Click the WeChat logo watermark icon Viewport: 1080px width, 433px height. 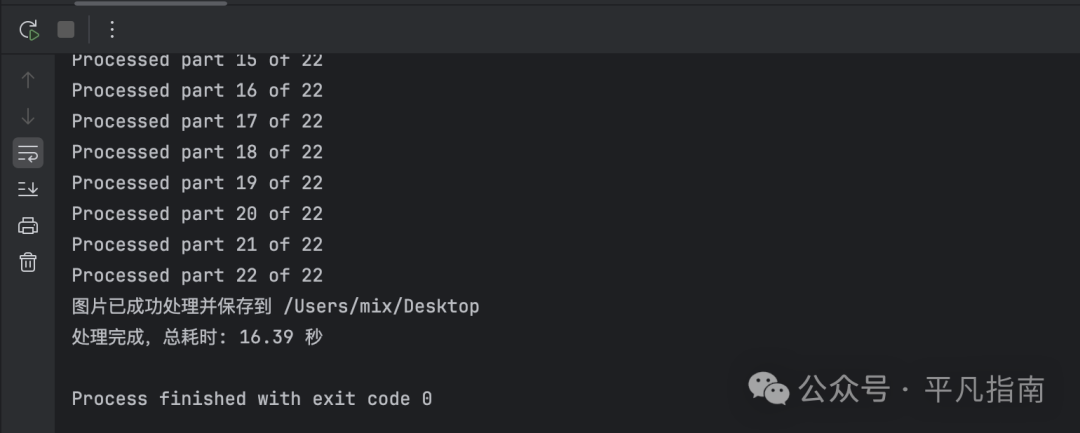(769, 389)
